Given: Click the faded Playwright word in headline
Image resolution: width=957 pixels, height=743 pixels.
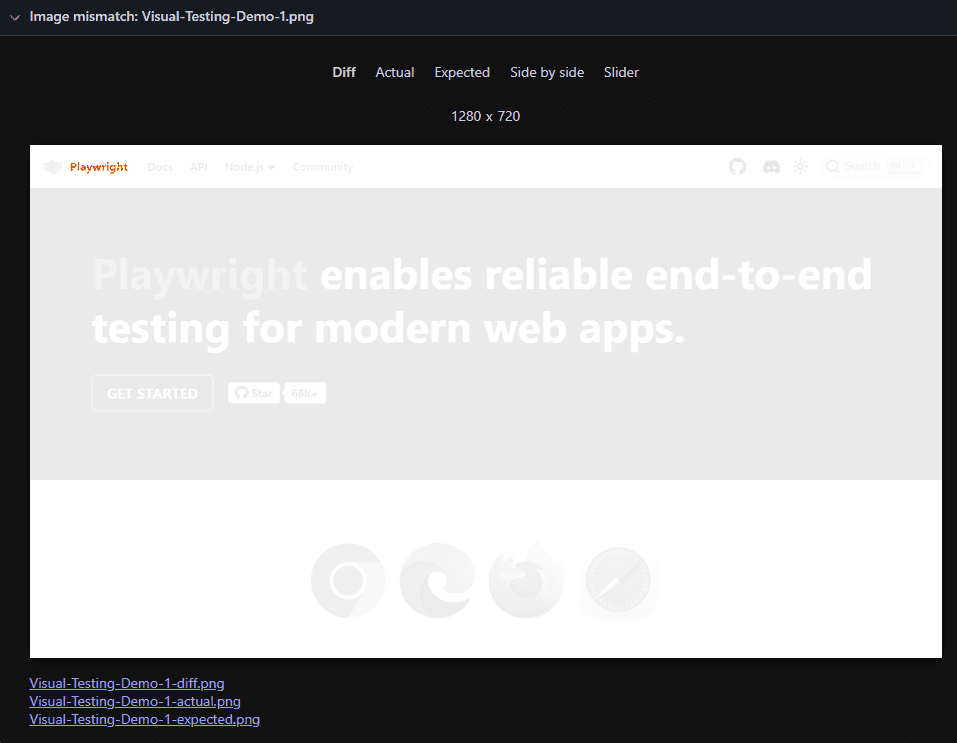Looking at the screenshot, I should click(200, 275).
